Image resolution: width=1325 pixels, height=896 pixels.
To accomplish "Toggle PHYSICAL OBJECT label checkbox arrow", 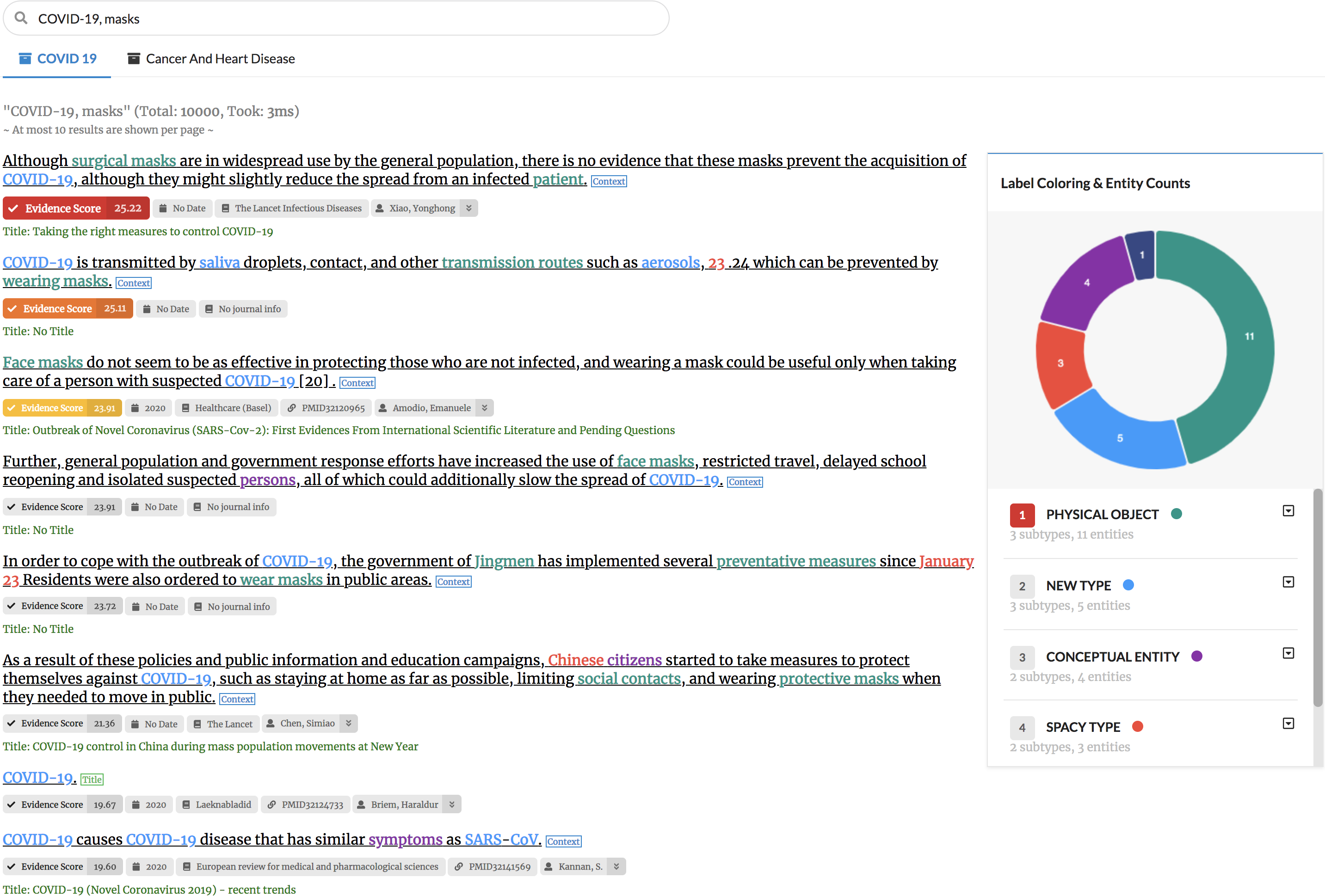I will 1288,511.
